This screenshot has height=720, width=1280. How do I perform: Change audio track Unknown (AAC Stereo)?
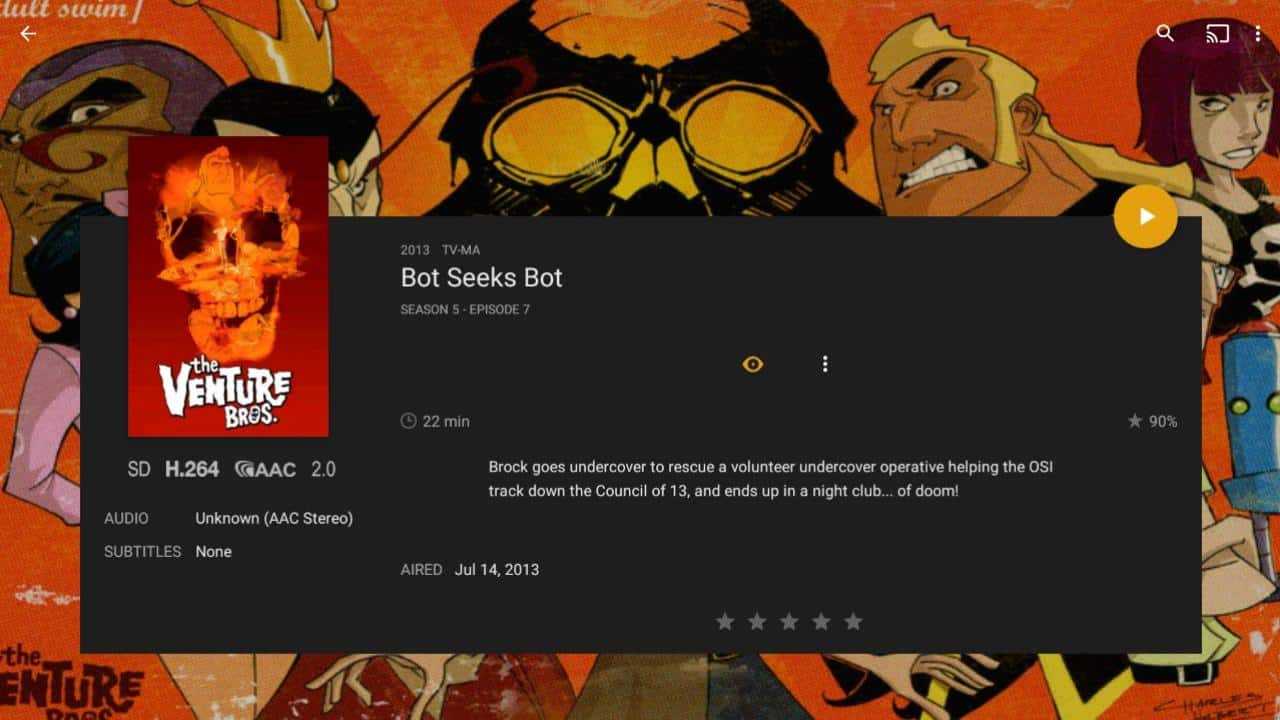click(274, 518)
